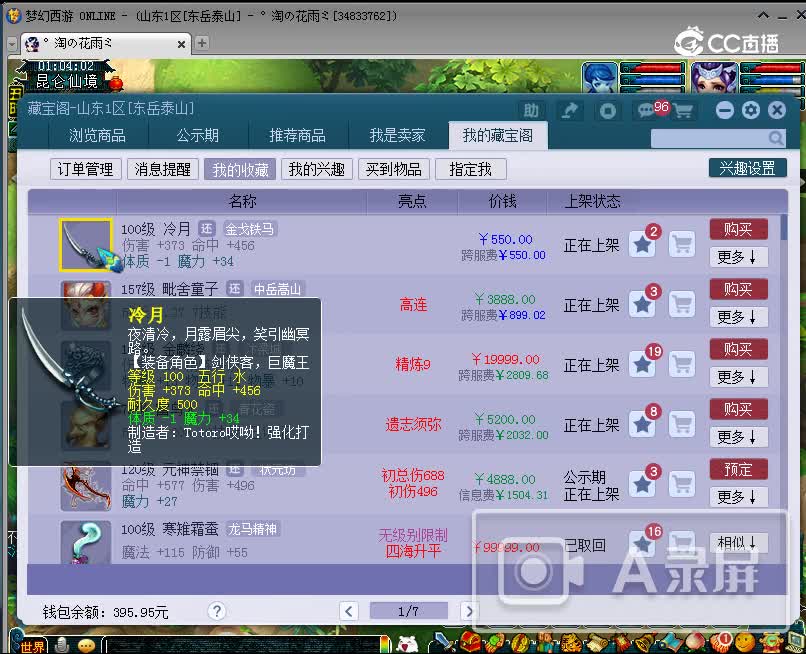Switch to 公示期 tab
The width and height of the screenshot is (806, 654).
pos(198,135)
